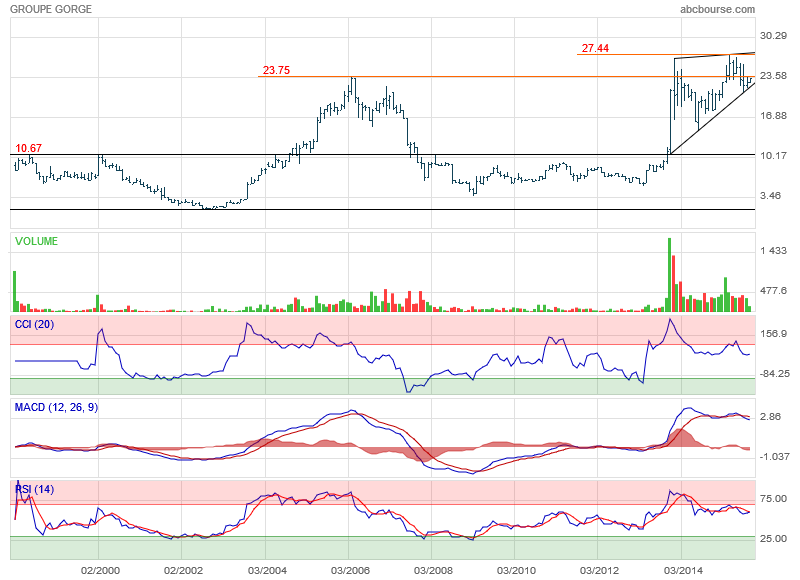Screen dimensions: 800x580
Task: Click the GROUPE GORGE chart title
Action: click(x=51, y=9)
